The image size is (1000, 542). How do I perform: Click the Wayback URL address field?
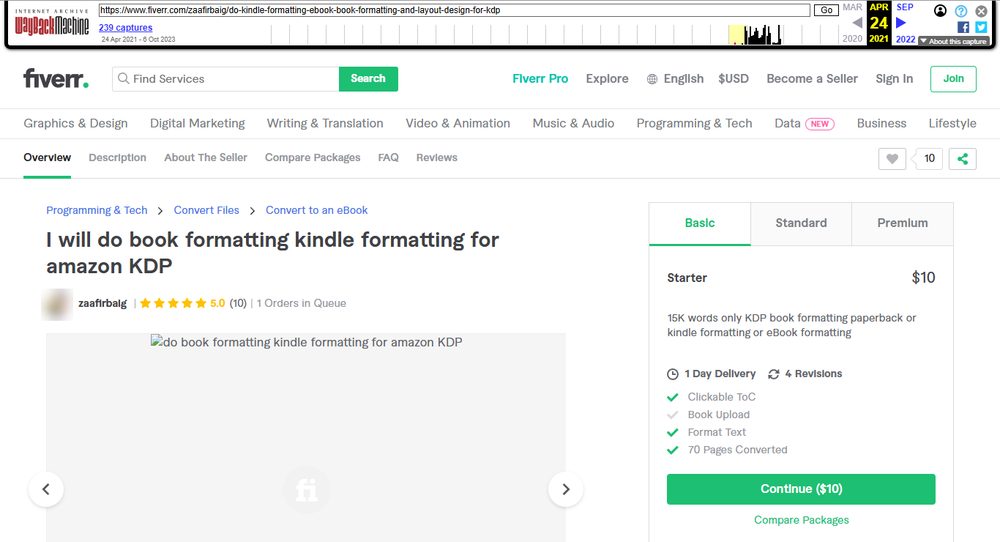[x=454, y=10]
